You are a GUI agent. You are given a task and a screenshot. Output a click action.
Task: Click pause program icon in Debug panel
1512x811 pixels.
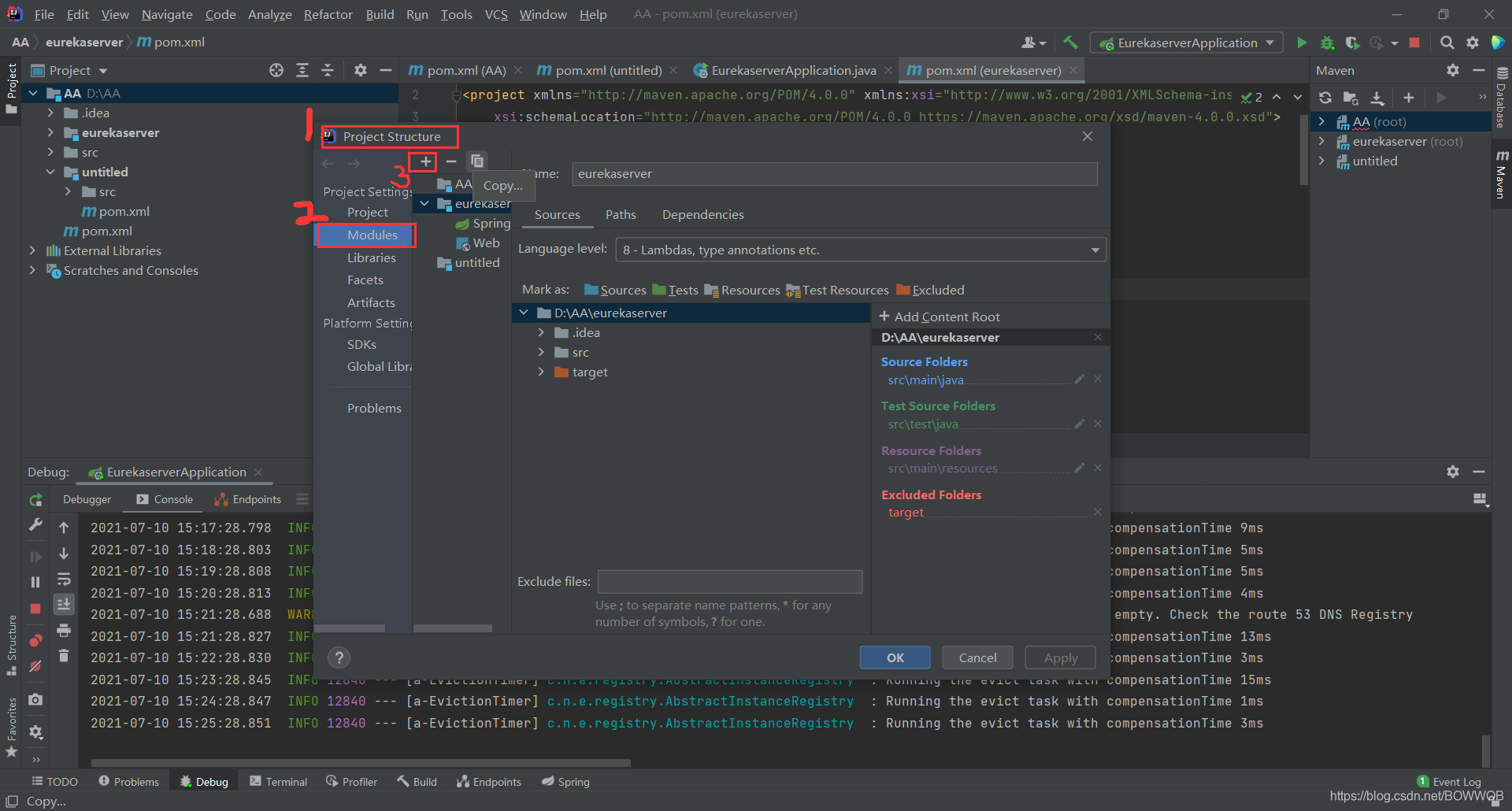click(35, 582)
